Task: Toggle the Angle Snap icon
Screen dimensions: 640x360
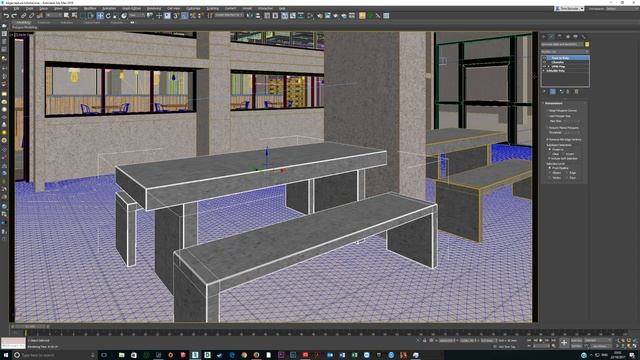Action: click(x=184, y=16)
